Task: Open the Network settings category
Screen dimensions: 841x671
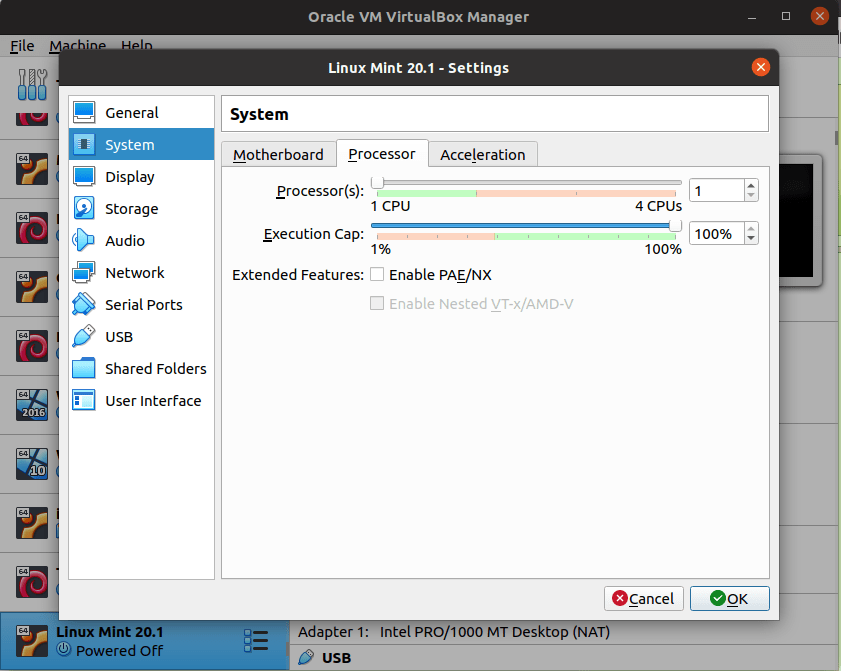Action: tap(134, 273)
